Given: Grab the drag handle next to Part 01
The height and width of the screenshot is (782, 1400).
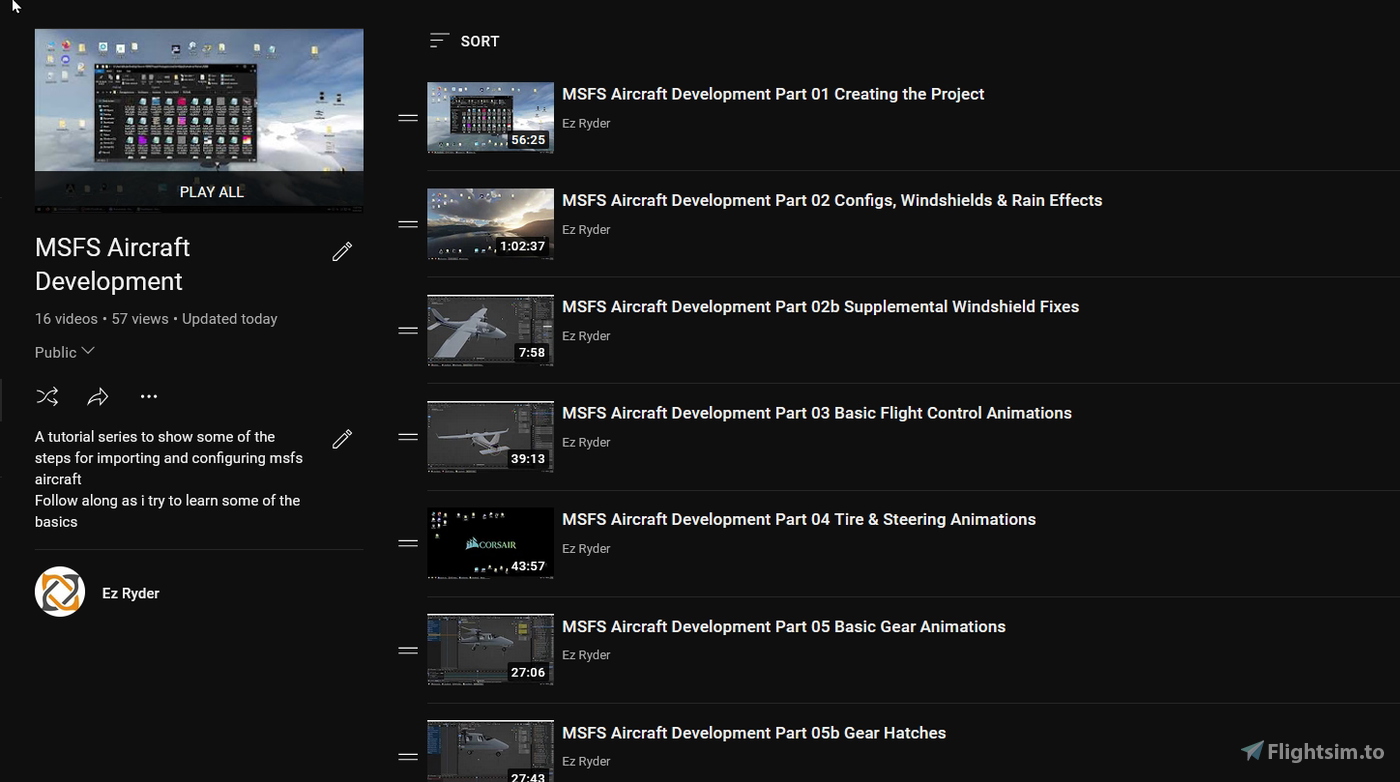Looking at the screenshot, I should point(408,117).
